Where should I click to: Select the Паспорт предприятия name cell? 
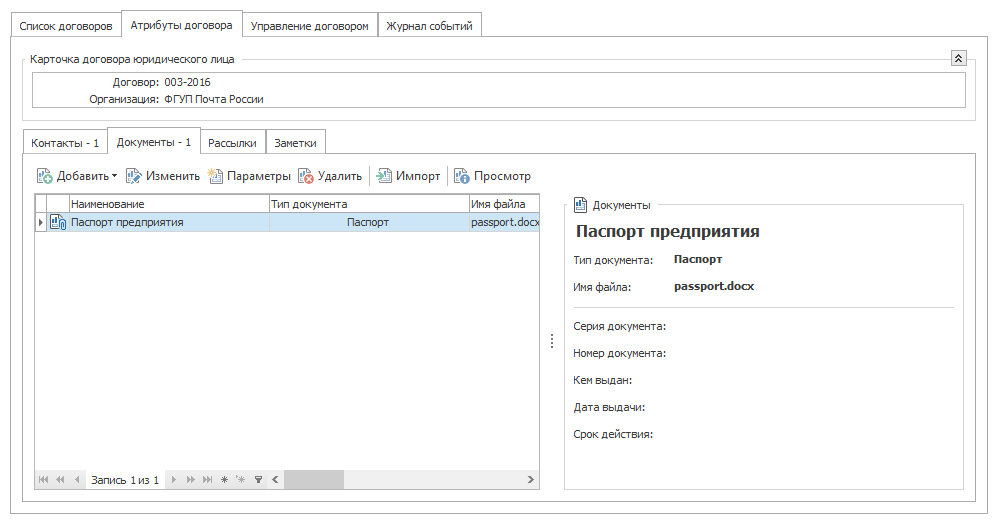click(x=169, y=222)
